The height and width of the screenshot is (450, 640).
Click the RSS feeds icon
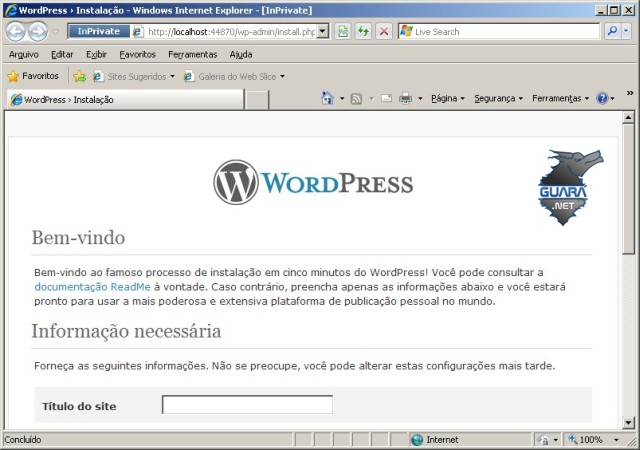pyautogui.click(x=356, y=98)
